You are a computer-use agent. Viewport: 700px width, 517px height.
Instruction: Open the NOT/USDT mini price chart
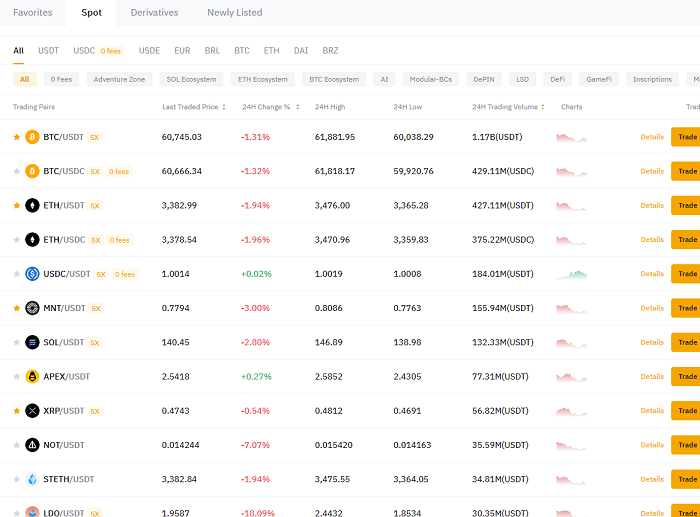(x=571, y=446)
